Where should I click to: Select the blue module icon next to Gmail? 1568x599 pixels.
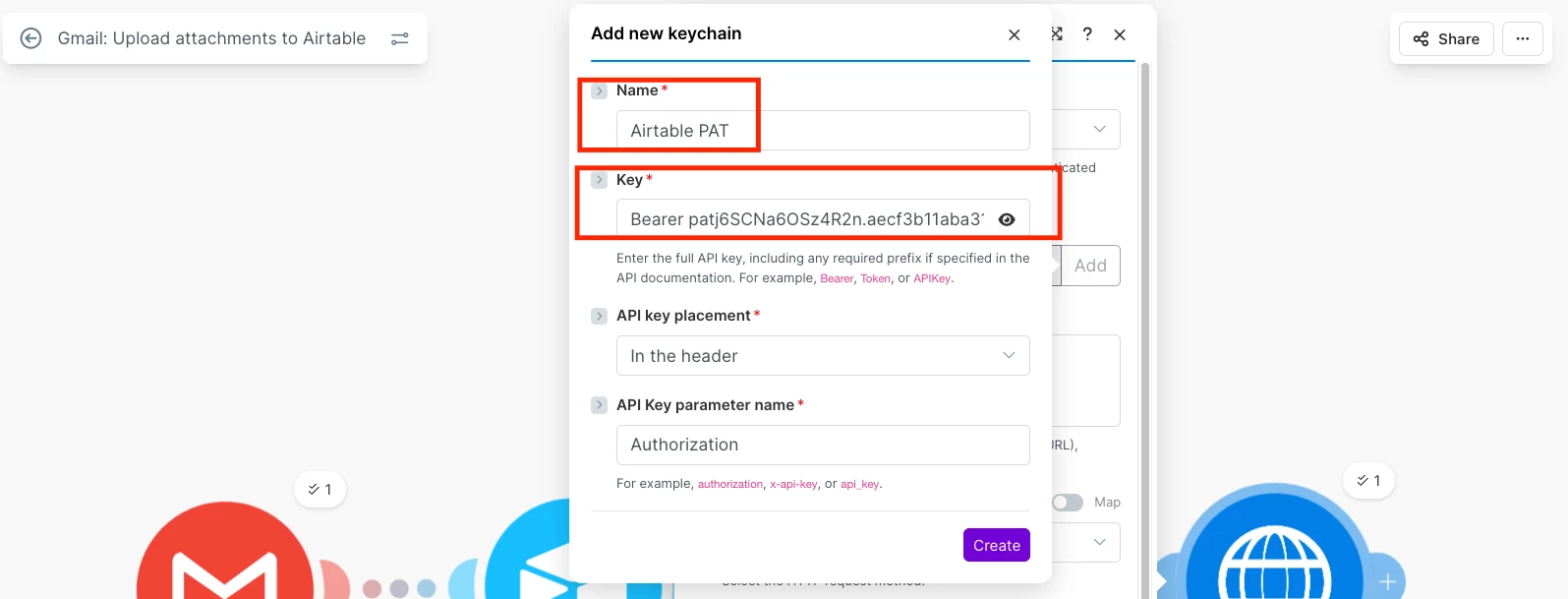coord(528,551)
